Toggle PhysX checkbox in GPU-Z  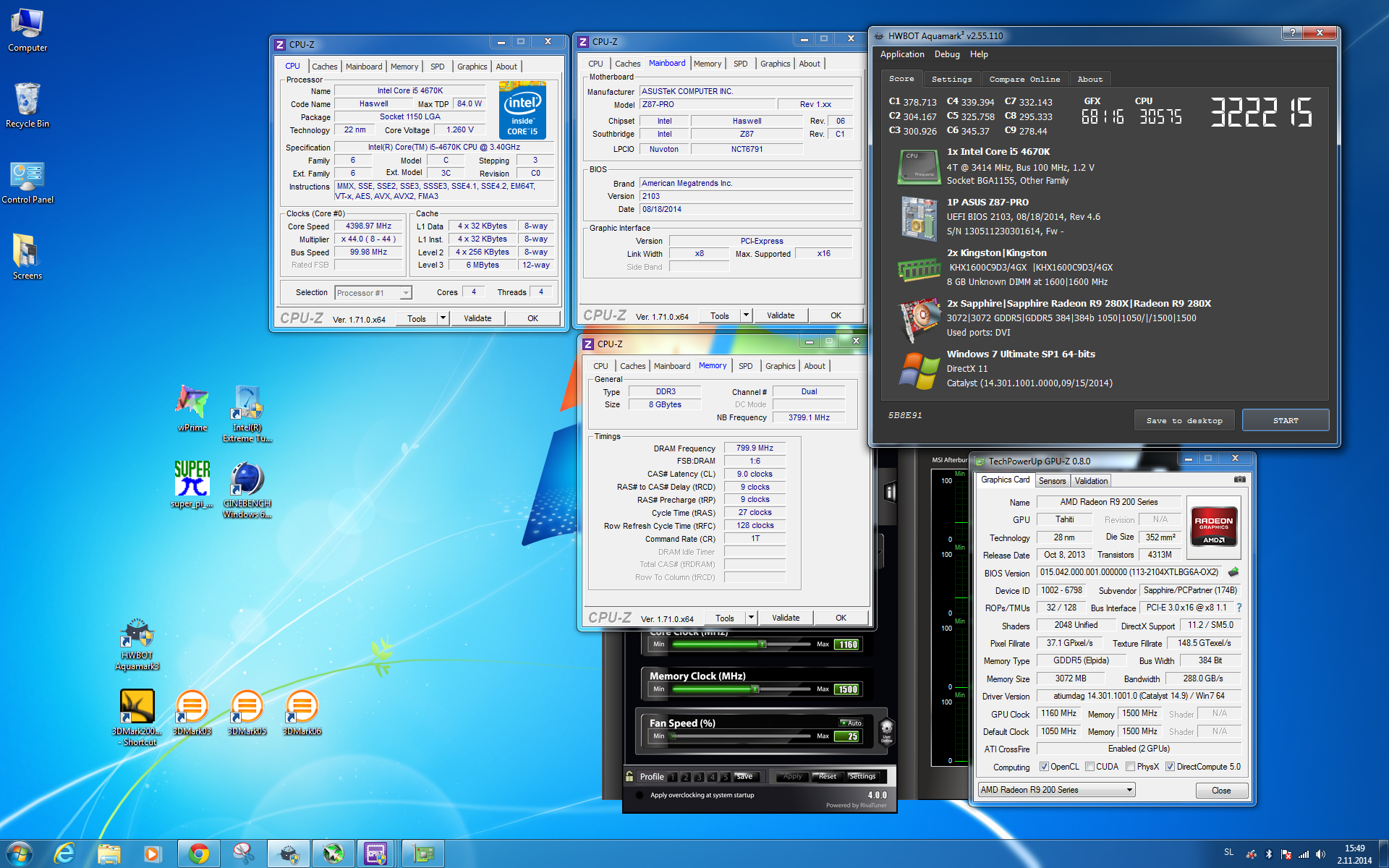click(1130, 767)
